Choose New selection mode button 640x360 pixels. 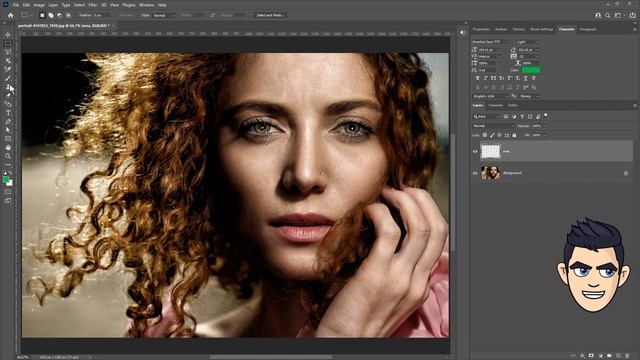pos(42,15)
